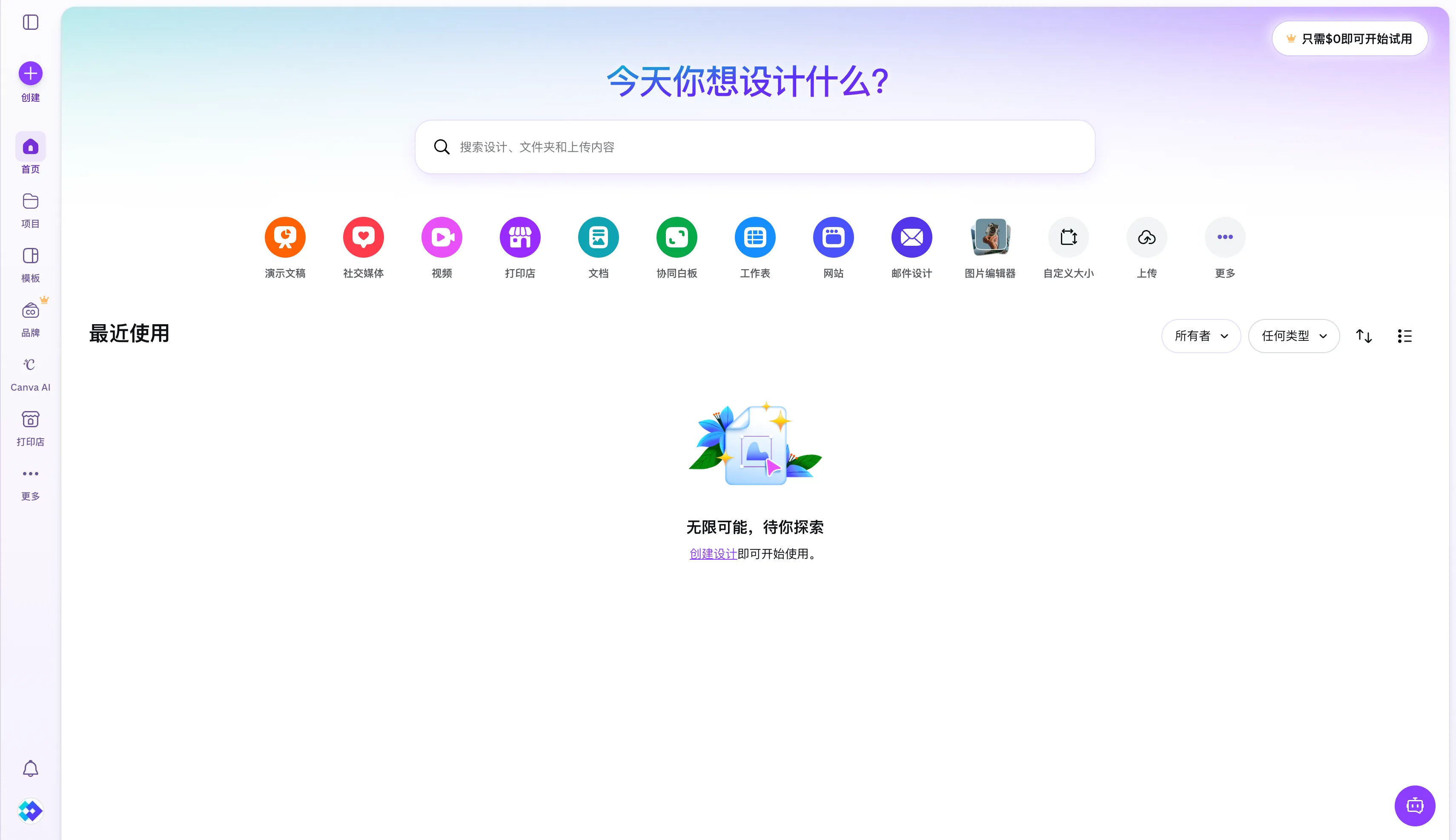Viewport: 1456px width, 840px height.
Task: Click the Upload (上传) cloud icon
Action: (x=1146, y=237)
